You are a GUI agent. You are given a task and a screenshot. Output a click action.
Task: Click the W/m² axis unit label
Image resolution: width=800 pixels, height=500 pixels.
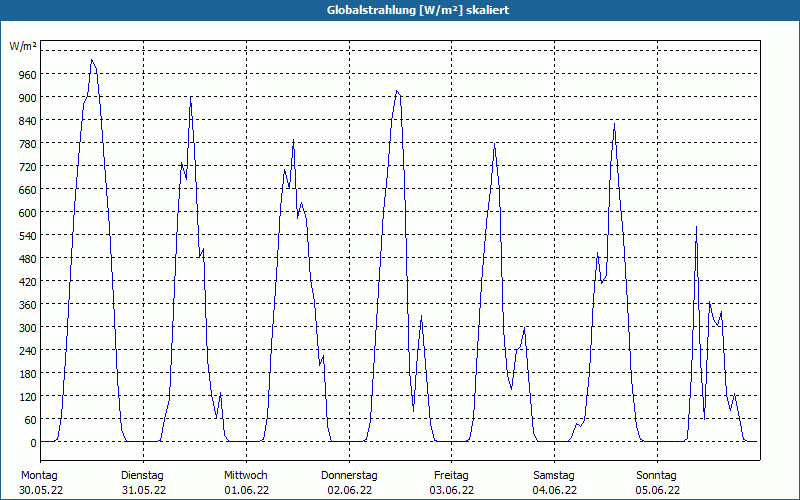click(23, 47)
